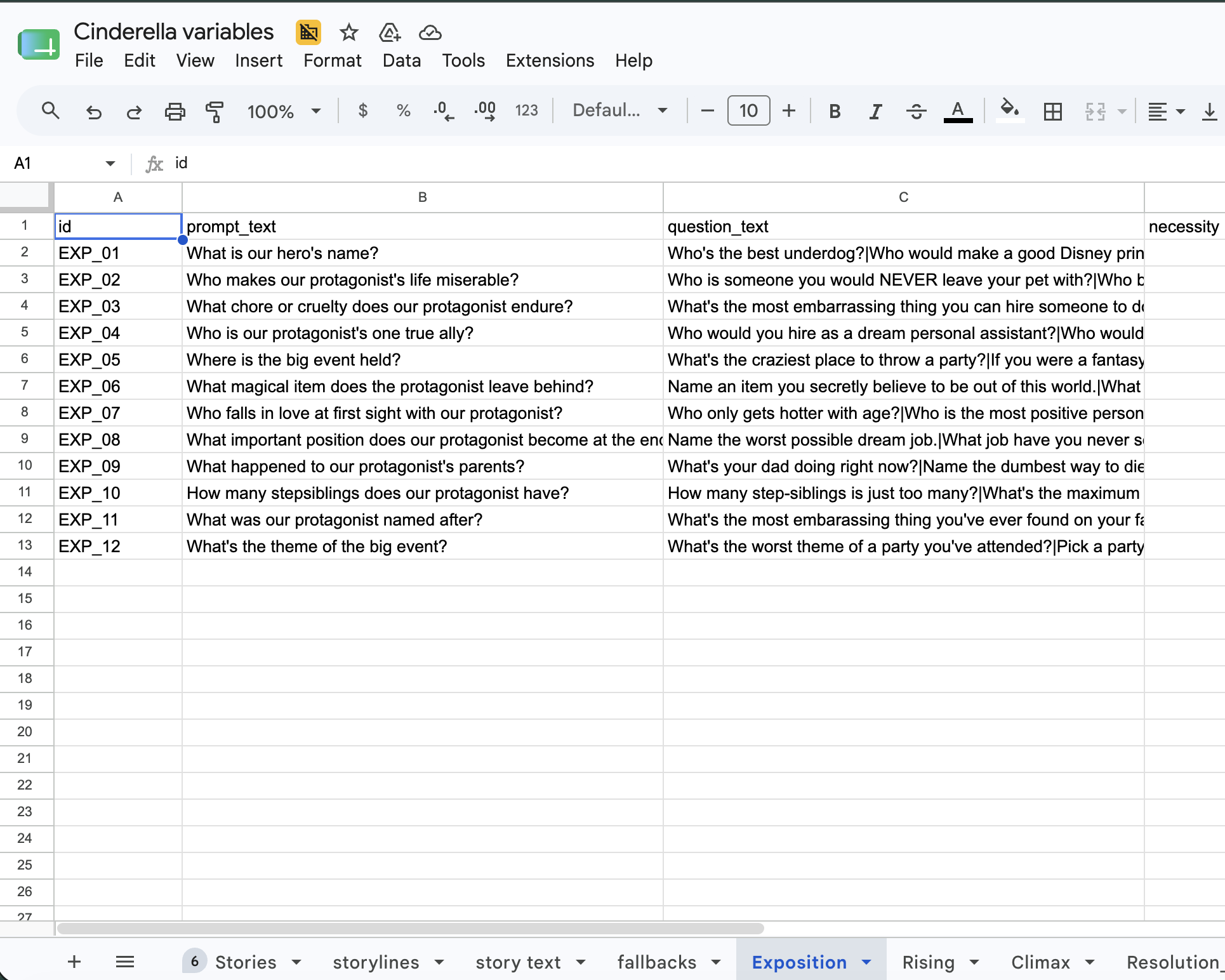Viewport: 1225px width, 980px height.
Task: Click the font size field
Action: pos(748,111)
